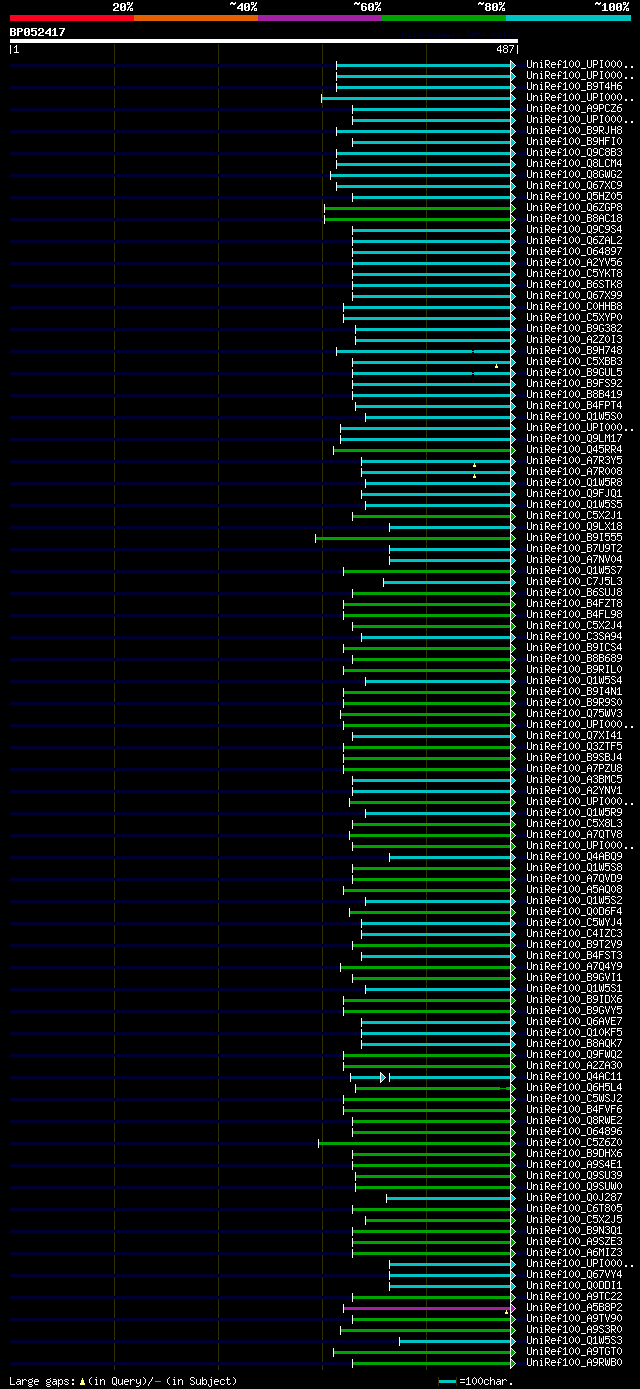Viewport: 640px width, 1389px height.
Task: Click the white query sequence bar
Action: click(263, 41)
